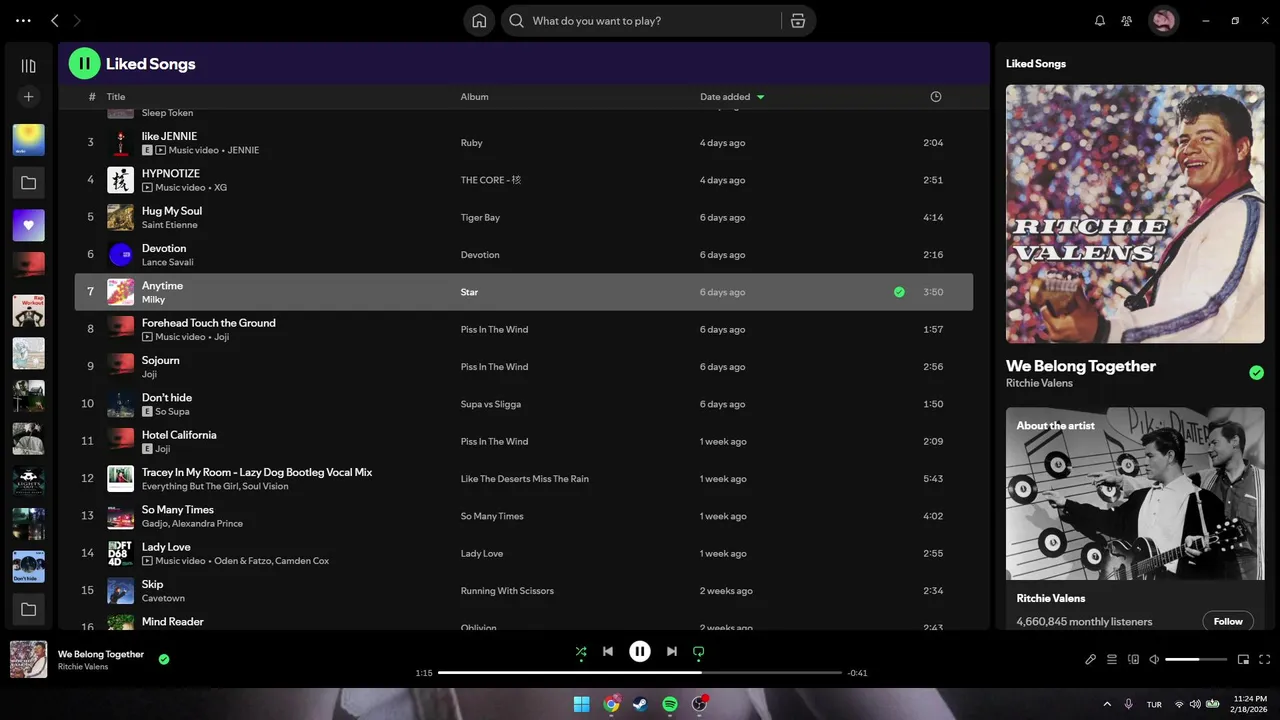Click the Ritchie Valens album cover image
The height and width of the screenshot is (720, 1280).
click(x=1135, y=214)
